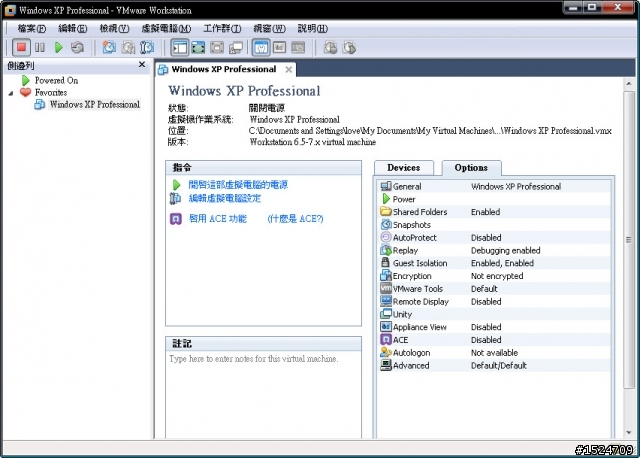Click the Workstation 6.5-7.x virtual machine version text
The height and width of the screenshot is (458, 640).
coord(313,142)
